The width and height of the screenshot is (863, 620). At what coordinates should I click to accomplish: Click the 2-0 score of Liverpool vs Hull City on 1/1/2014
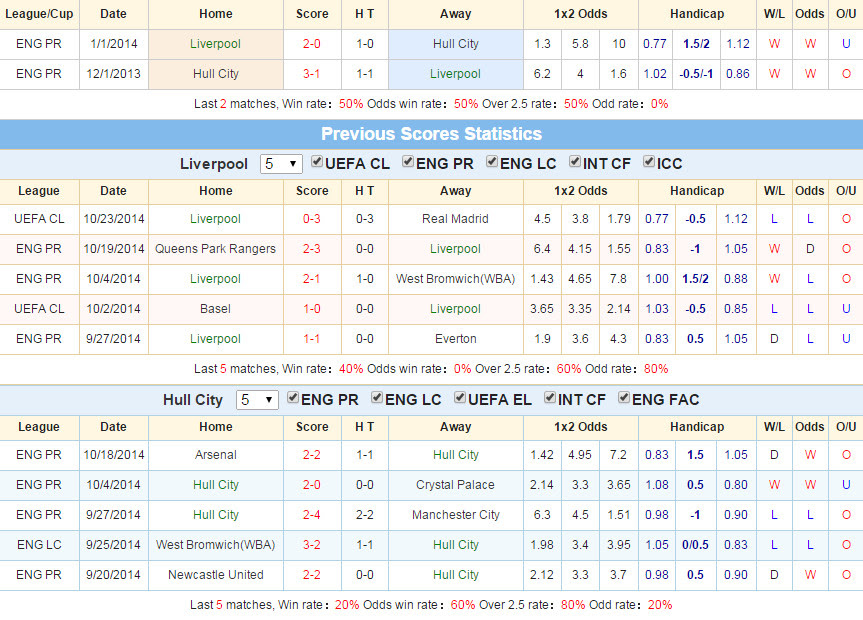coord(312,44)
